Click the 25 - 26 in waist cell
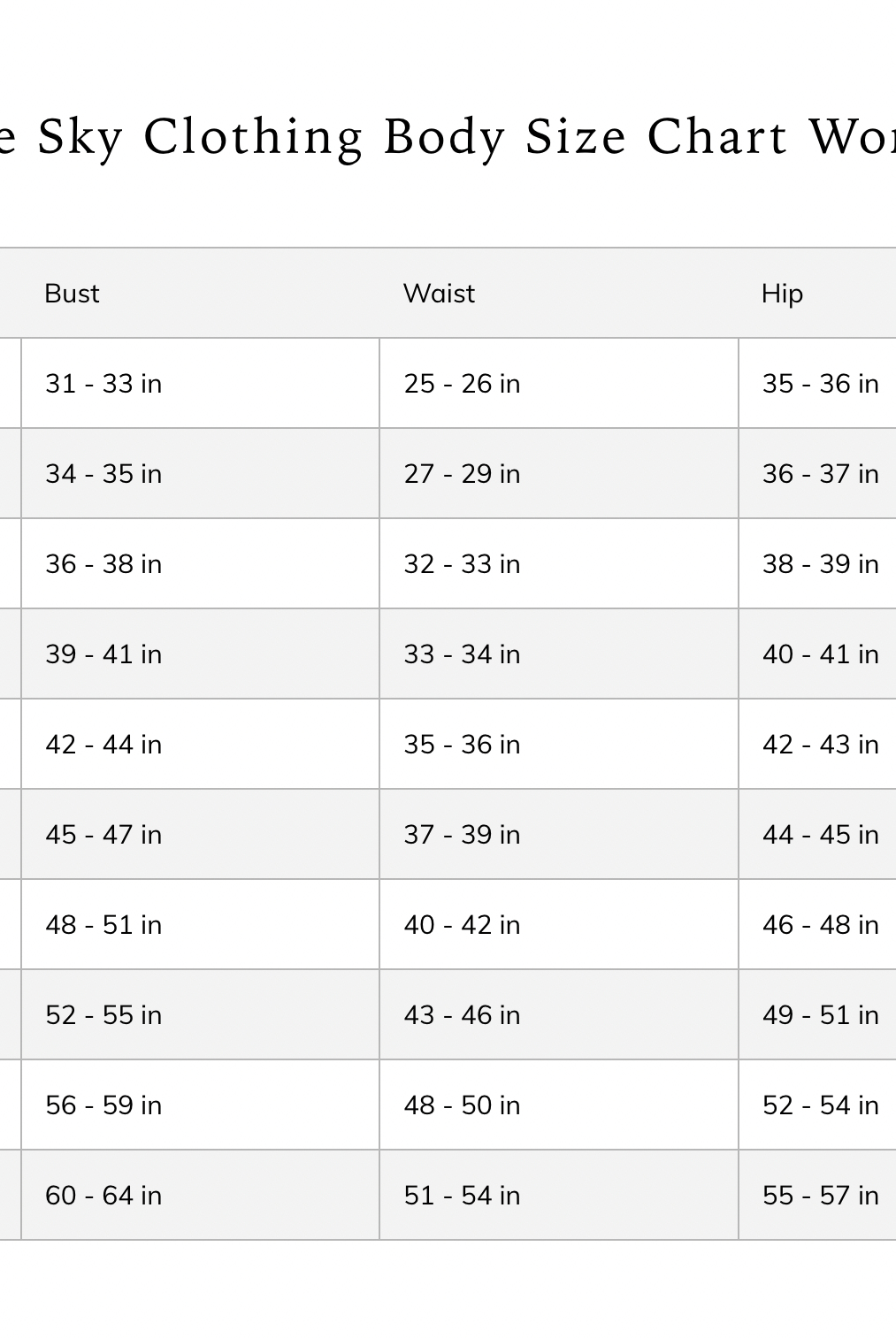Screen dimensions: 896x1338 coord(462,384)
